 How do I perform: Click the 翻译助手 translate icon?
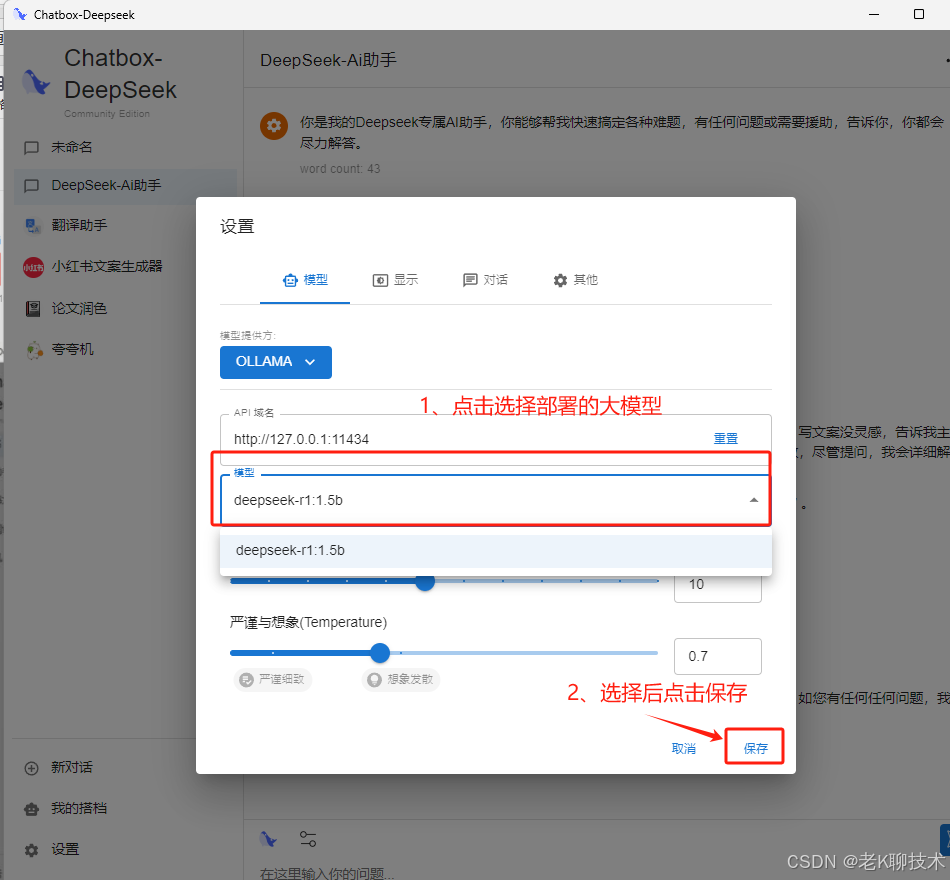[x=33, y=226]
